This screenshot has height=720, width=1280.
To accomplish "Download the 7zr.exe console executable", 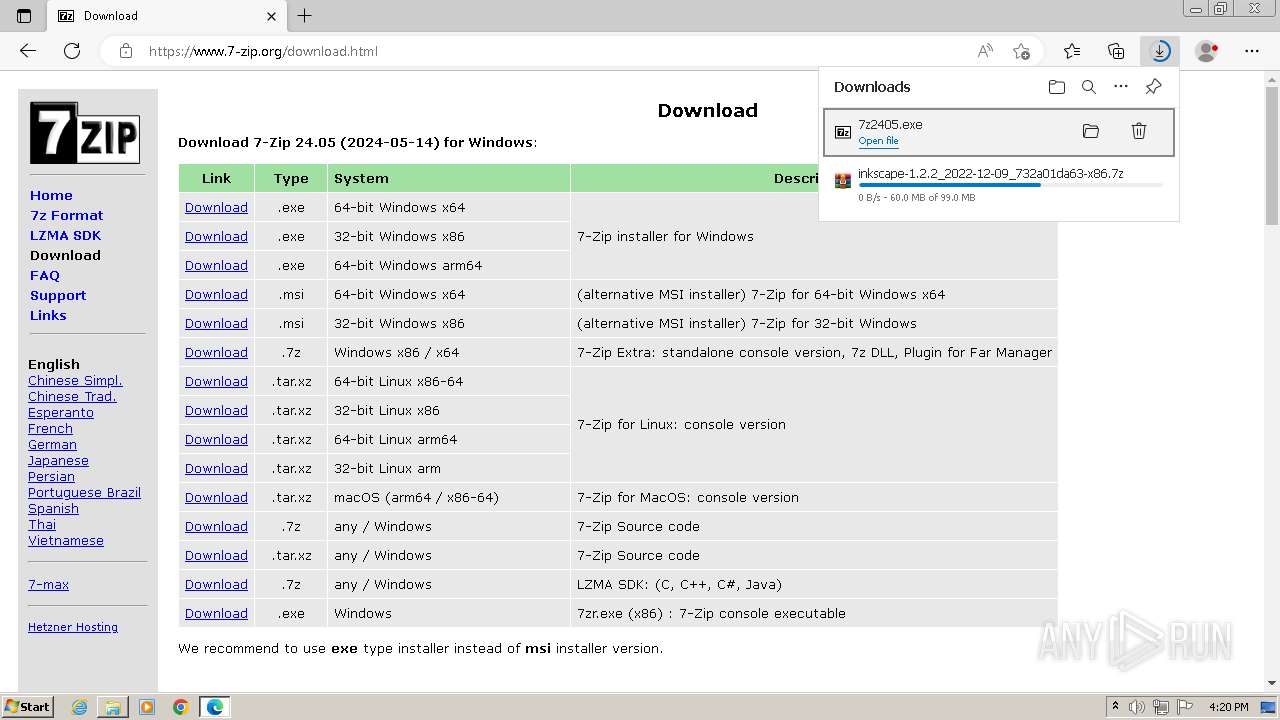I will point(216,613).
